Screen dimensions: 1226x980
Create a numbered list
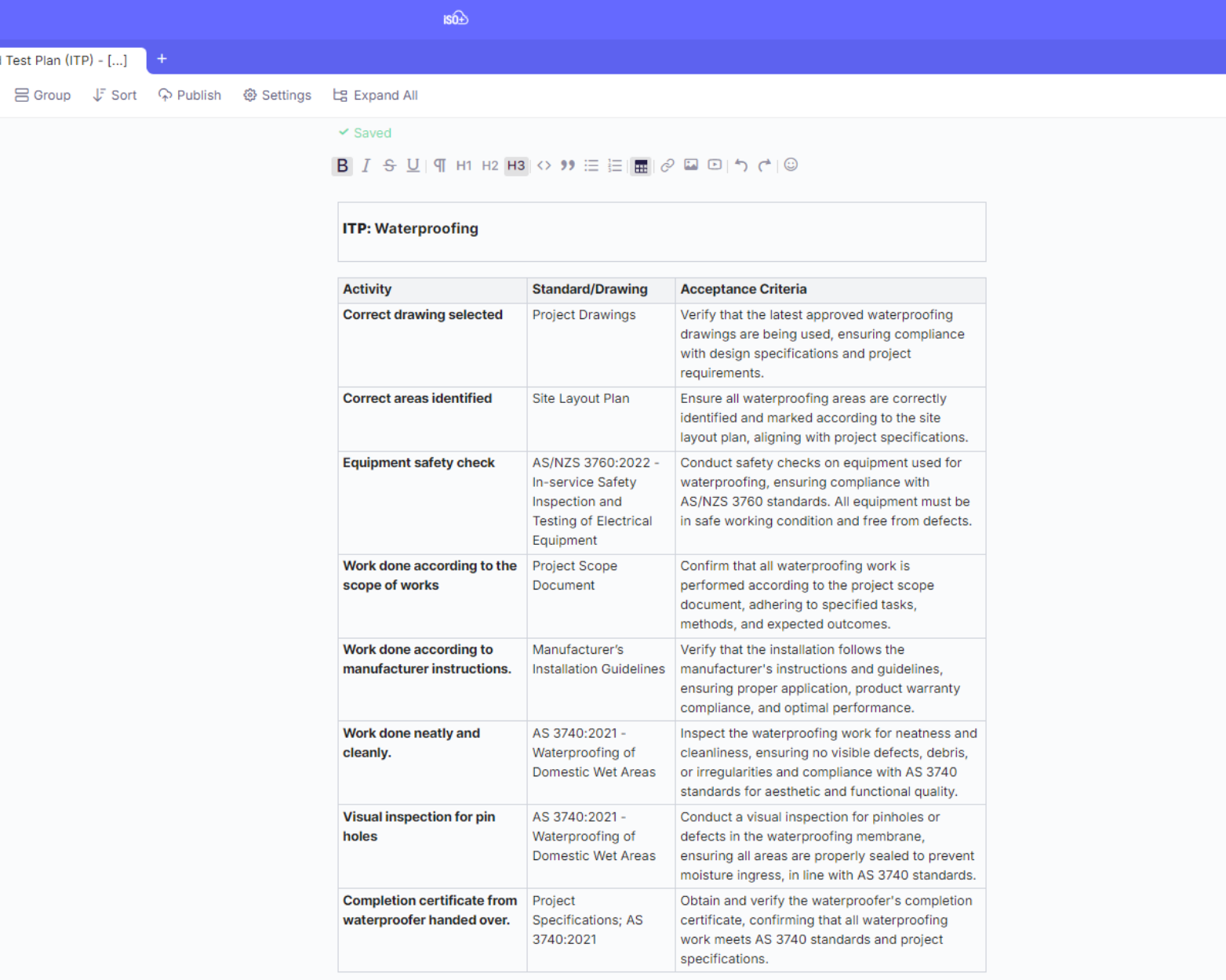[615, 165]
